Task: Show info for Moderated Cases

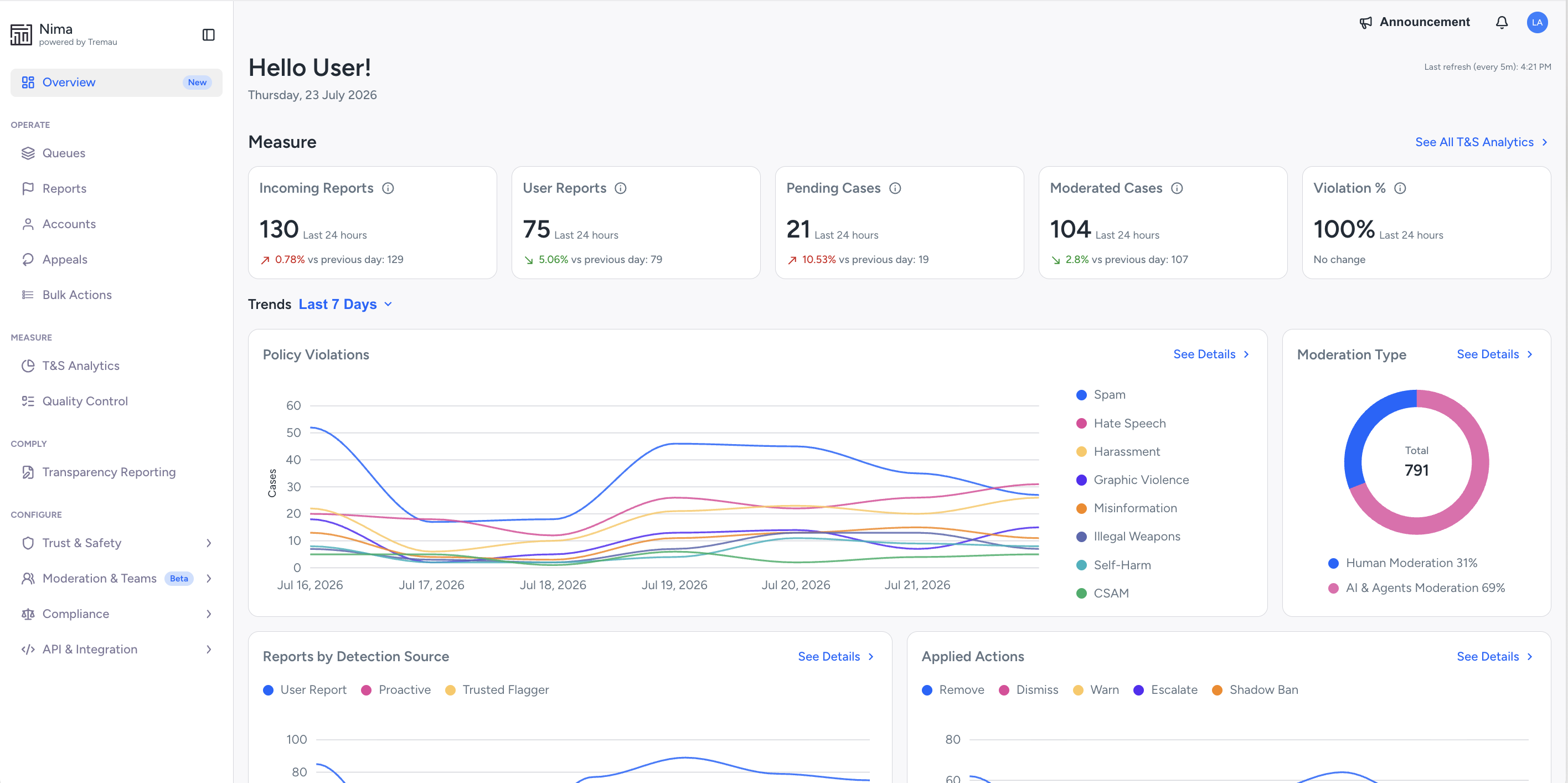Action: coord(1177,188)
